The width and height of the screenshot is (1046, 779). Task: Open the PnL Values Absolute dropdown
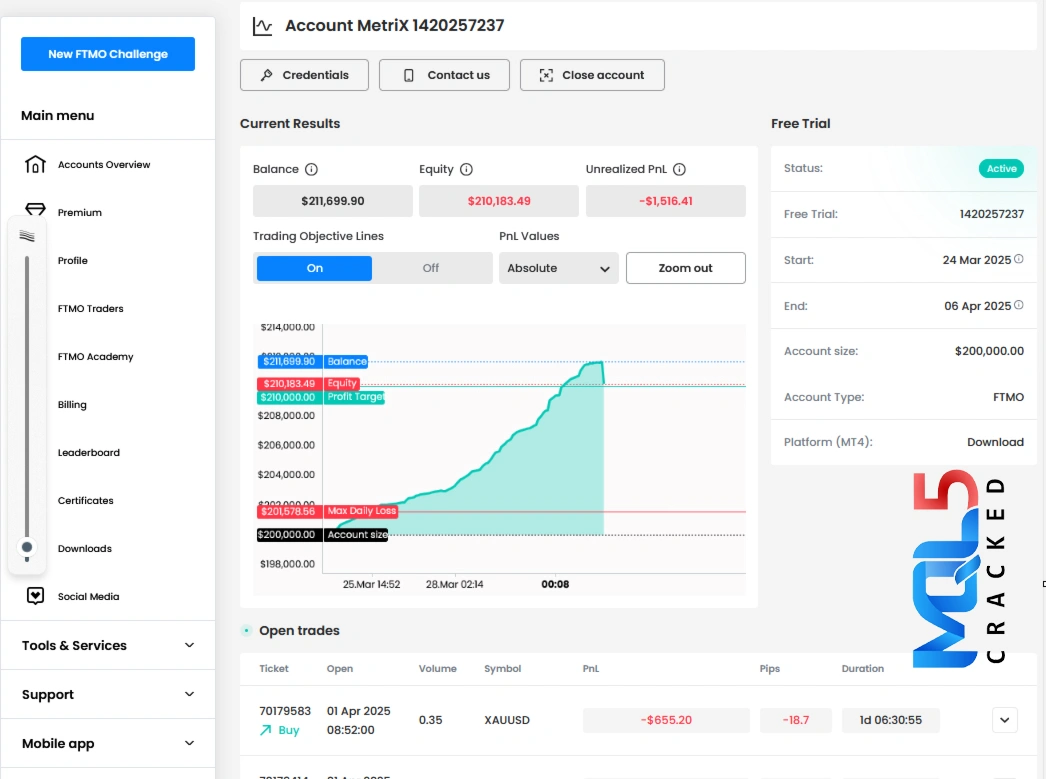pyautogui.click(x=558, y=268)
